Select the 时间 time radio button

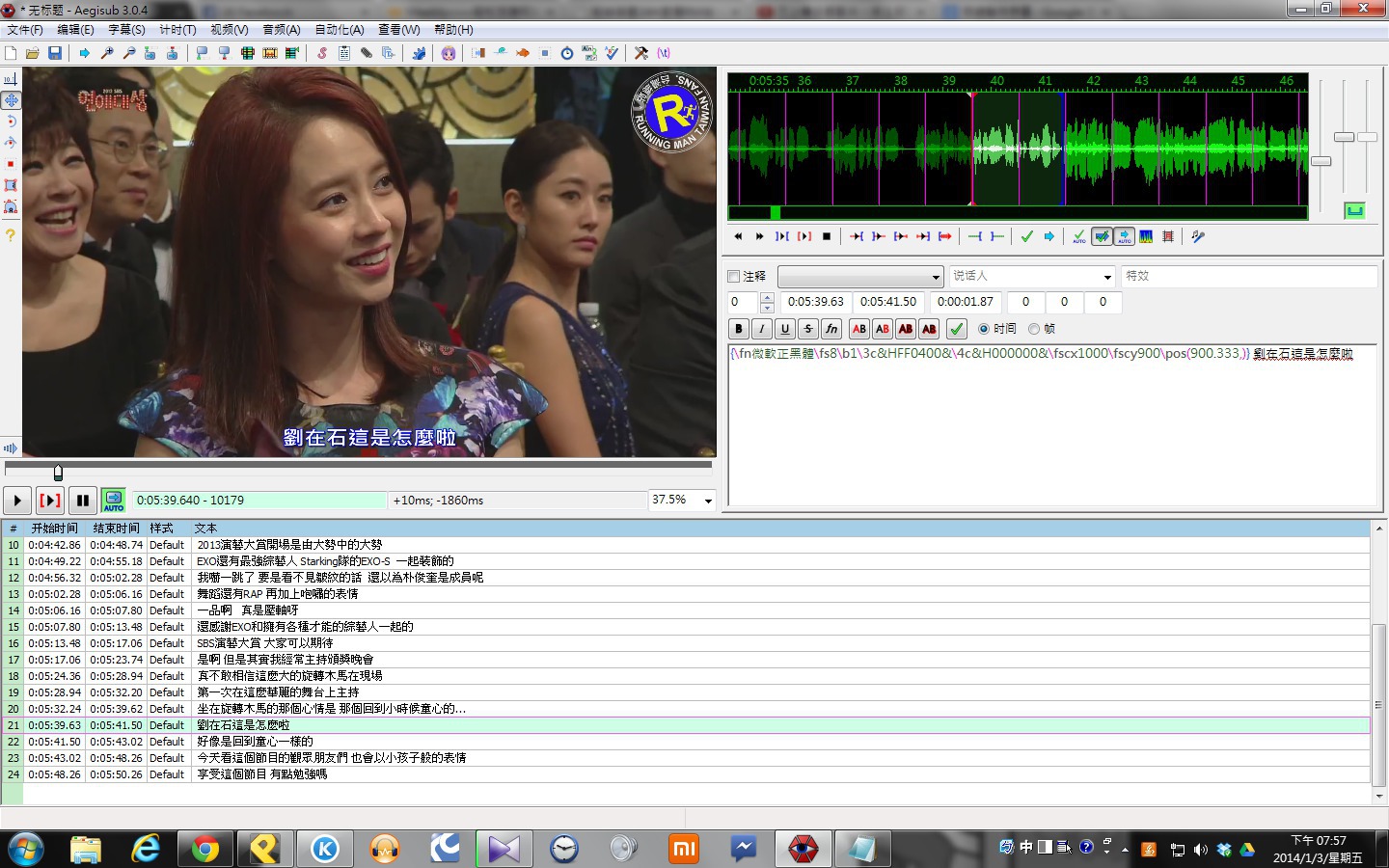point(984,329)
